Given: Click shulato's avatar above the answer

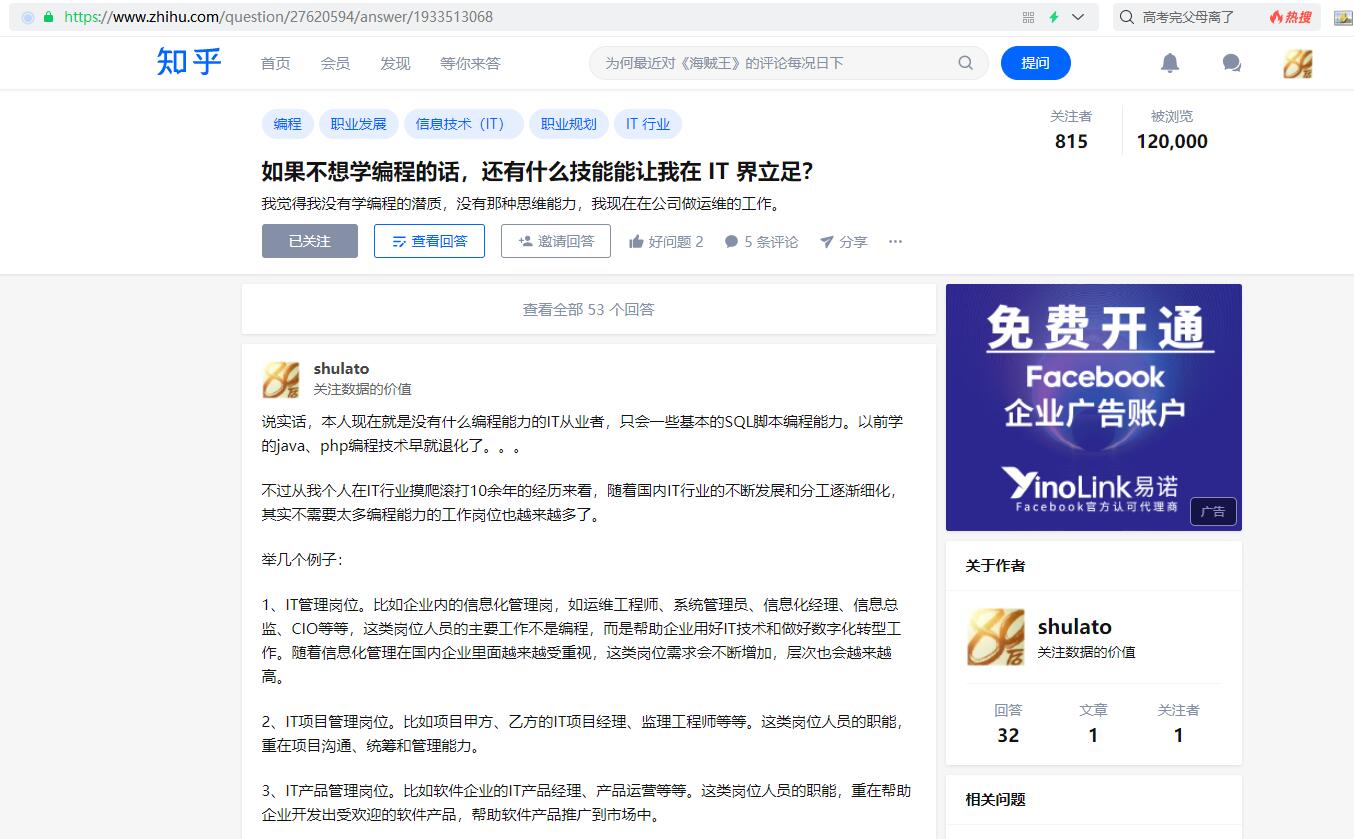Looking at the screenshot, I should click(x=281, y=380).
